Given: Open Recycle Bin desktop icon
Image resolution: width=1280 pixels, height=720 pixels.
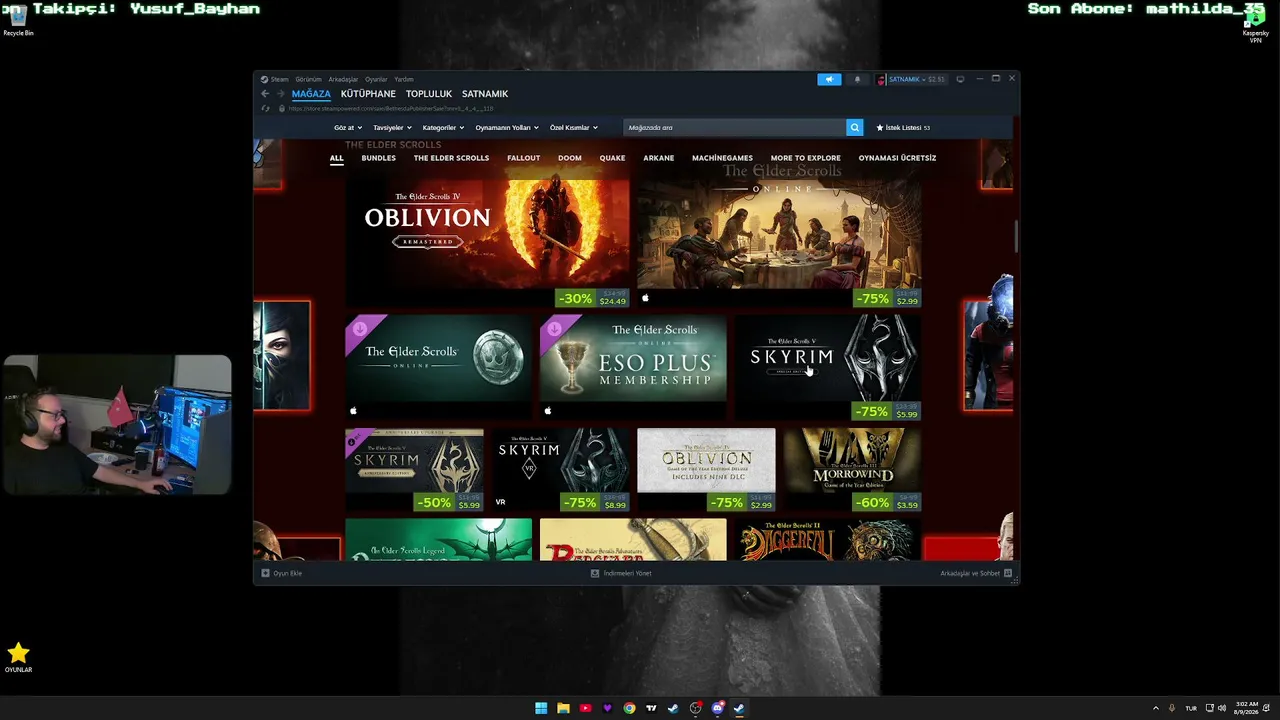Looking at the screenshot, I should tap(18, 20).
